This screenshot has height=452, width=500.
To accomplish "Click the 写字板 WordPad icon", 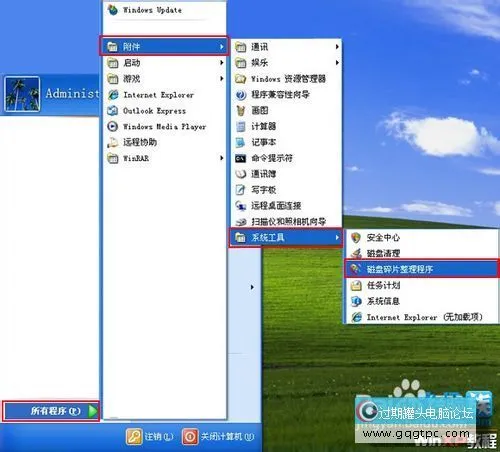I will (x=241, y=190).
